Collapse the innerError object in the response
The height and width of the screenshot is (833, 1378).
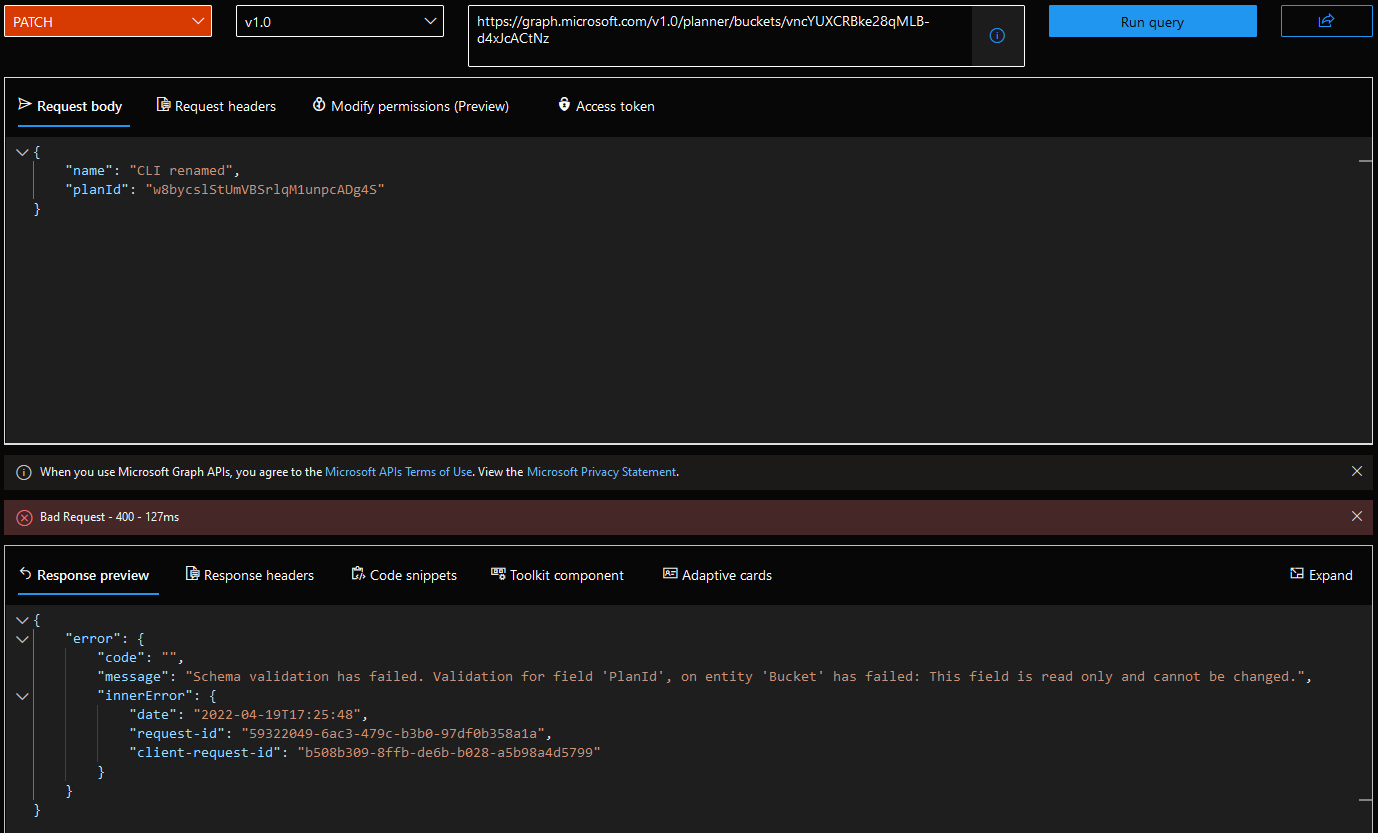point(22,695)
